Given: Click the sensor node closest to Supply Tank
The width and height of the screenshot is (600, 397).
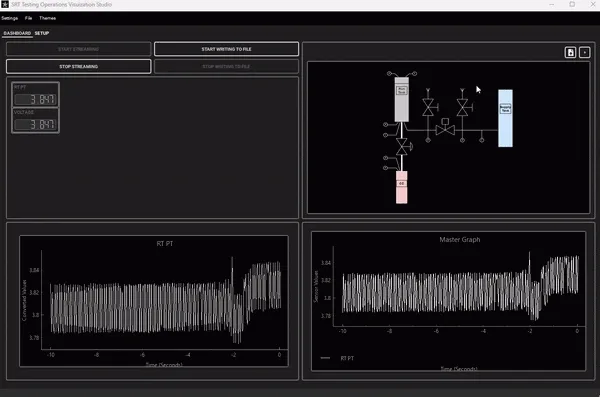Looking at the screenshot, I should pyautogui.click(x=482, y=140).
